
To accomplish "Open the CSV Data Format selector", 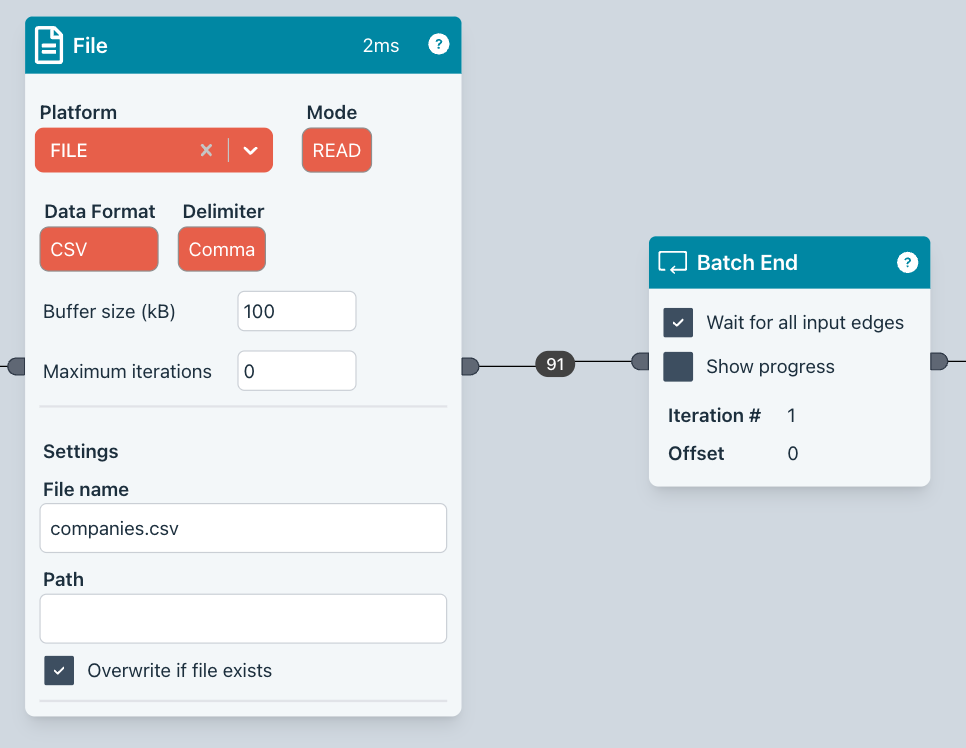I will 99,249.
